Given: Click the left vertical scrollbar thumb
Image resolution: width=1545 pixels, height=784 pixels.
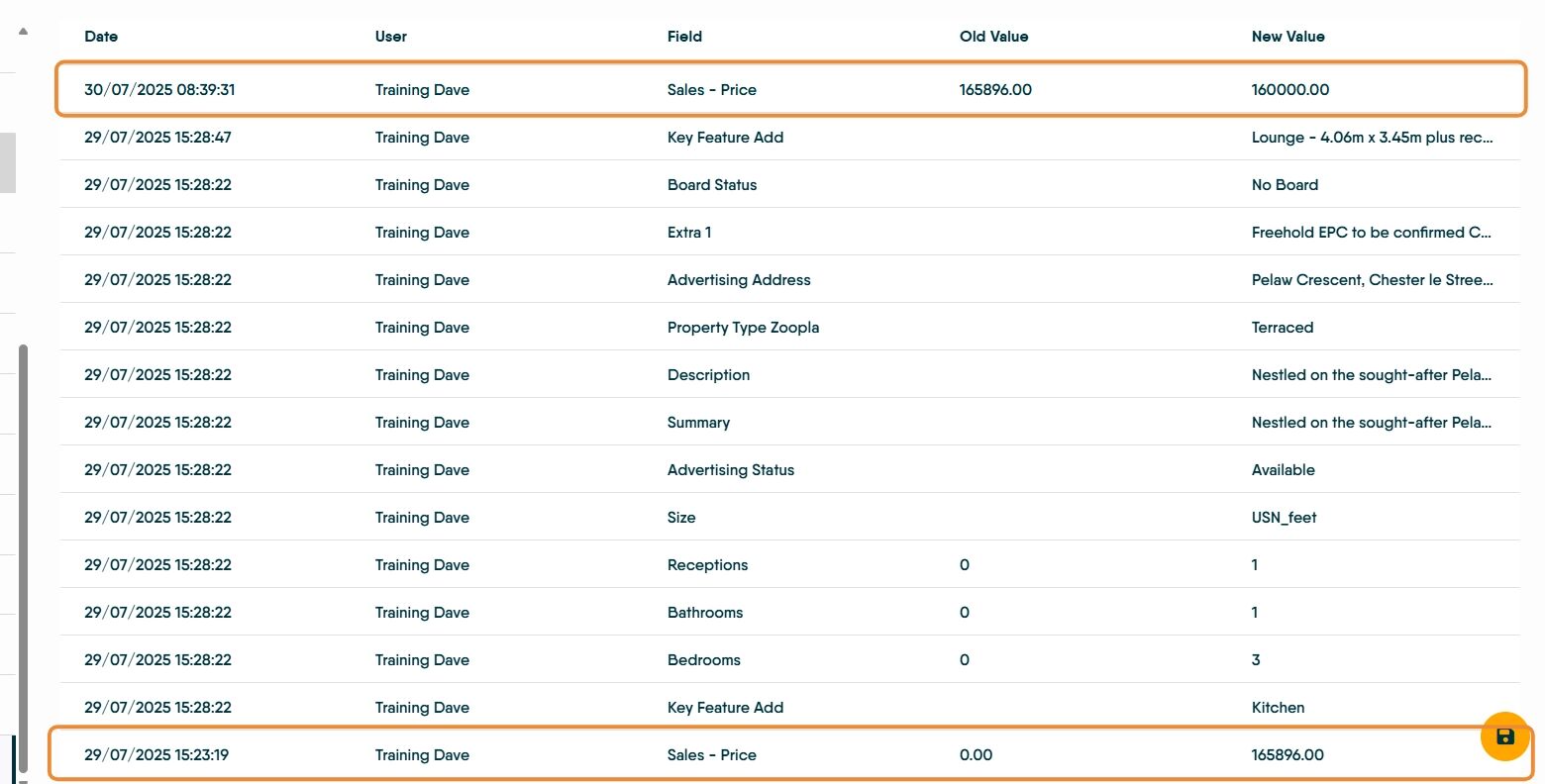Looking at the screenshot, I should pos(23,559).
